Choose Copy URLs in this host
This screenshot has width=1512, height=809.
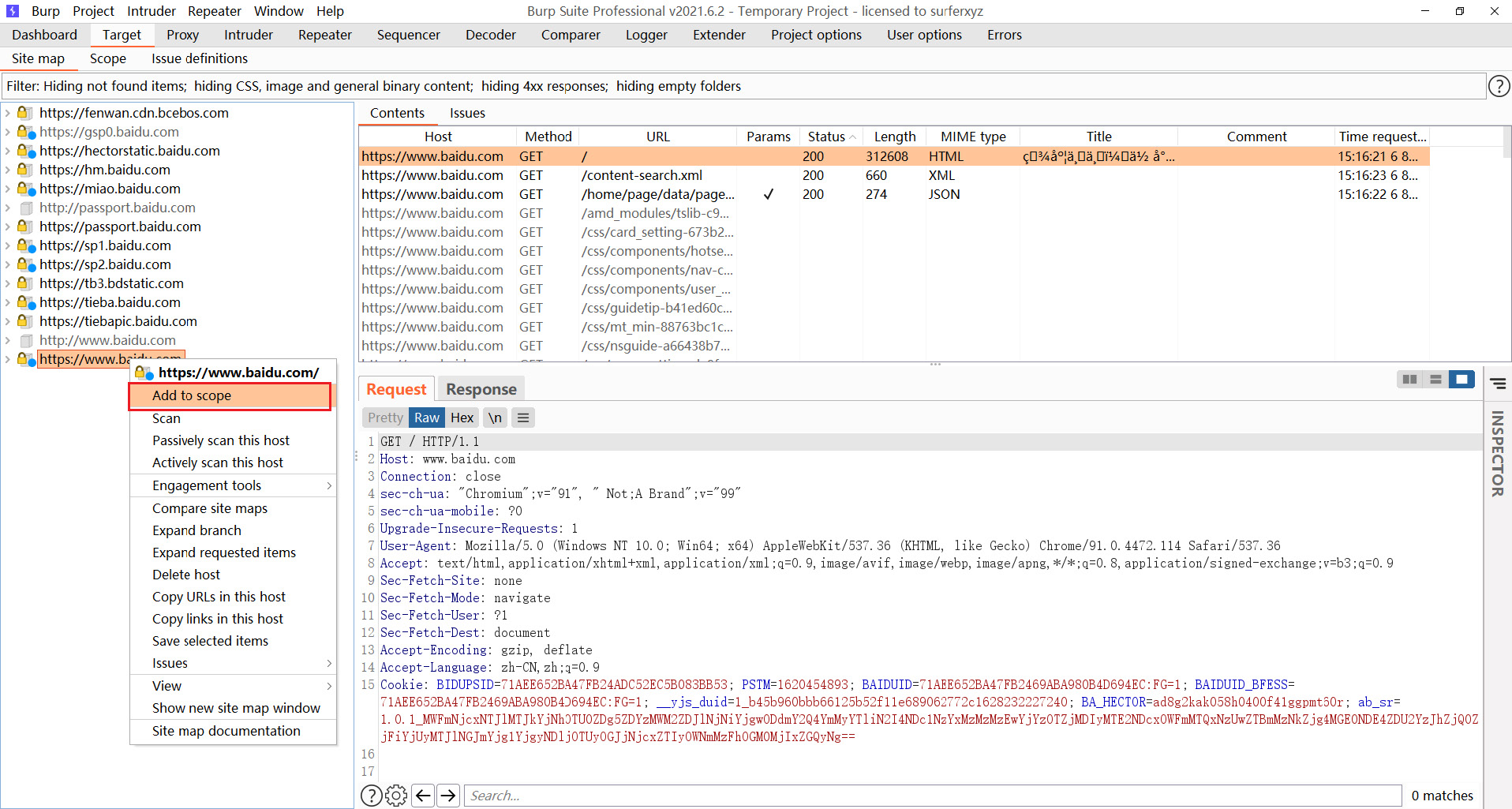233,597
